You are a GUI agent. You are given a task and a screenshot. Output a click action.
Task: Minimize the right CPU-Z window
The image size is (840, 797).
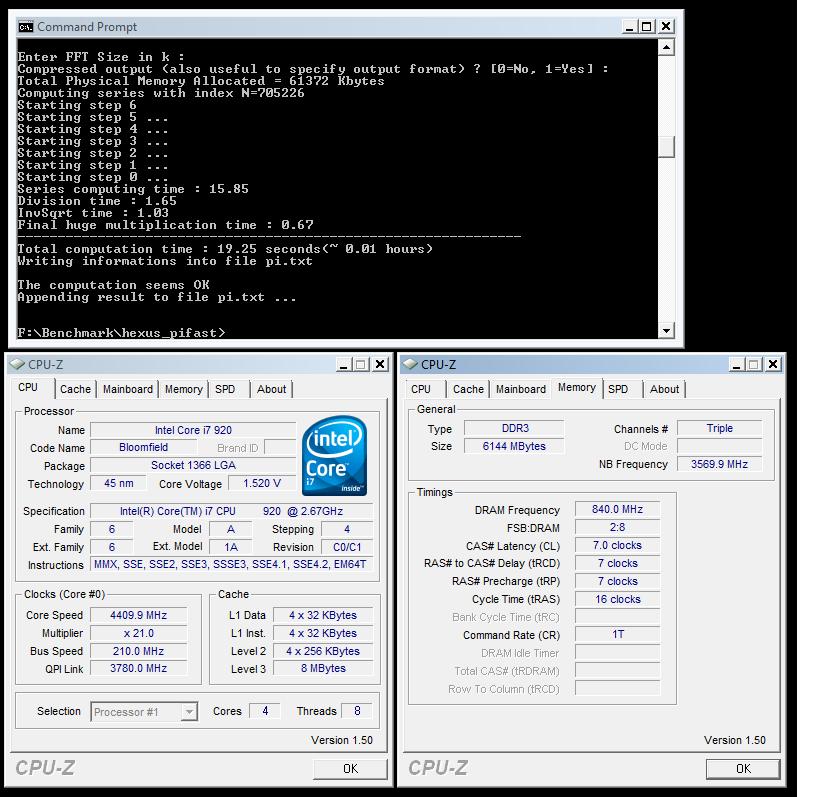(737, 365)
